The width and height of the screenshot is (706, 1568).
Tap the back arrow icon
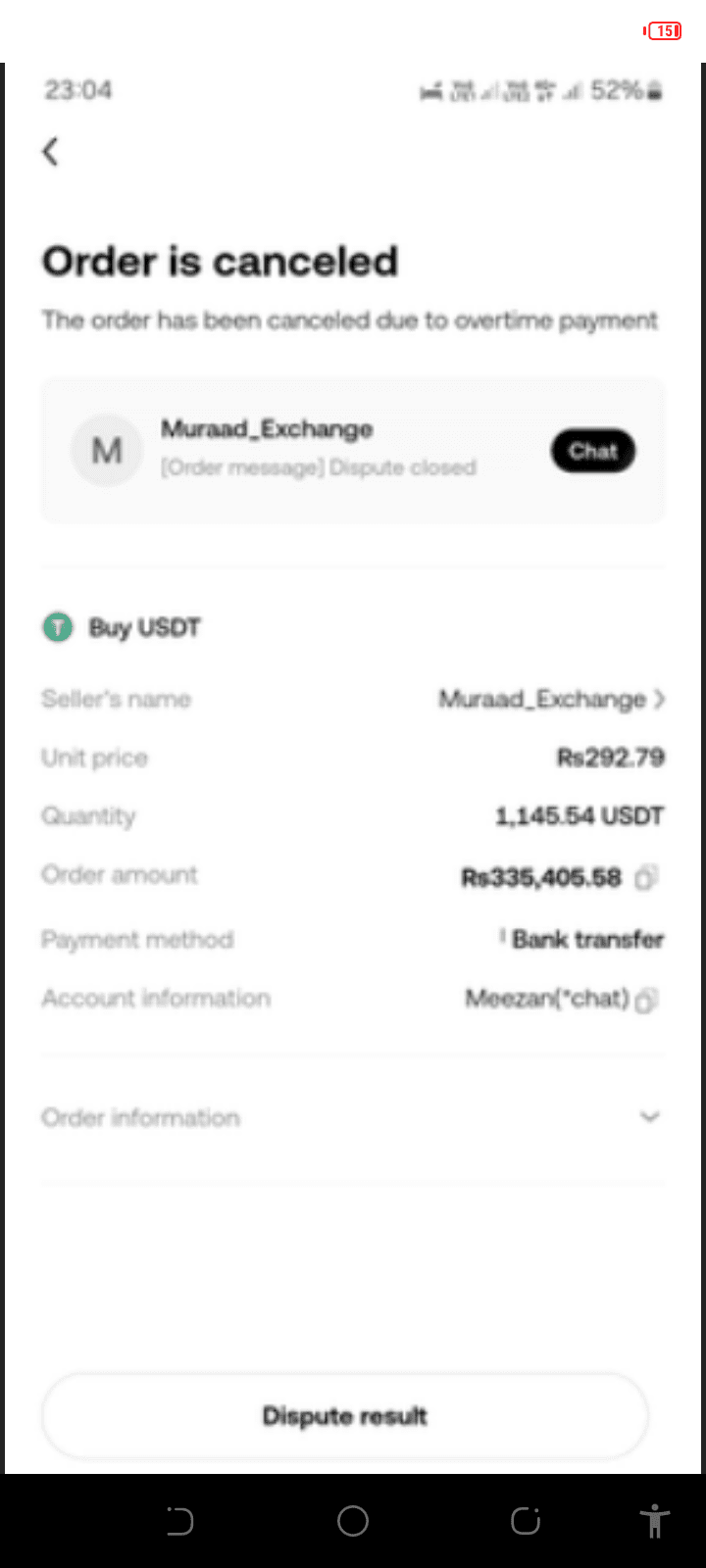coord(51,152)
